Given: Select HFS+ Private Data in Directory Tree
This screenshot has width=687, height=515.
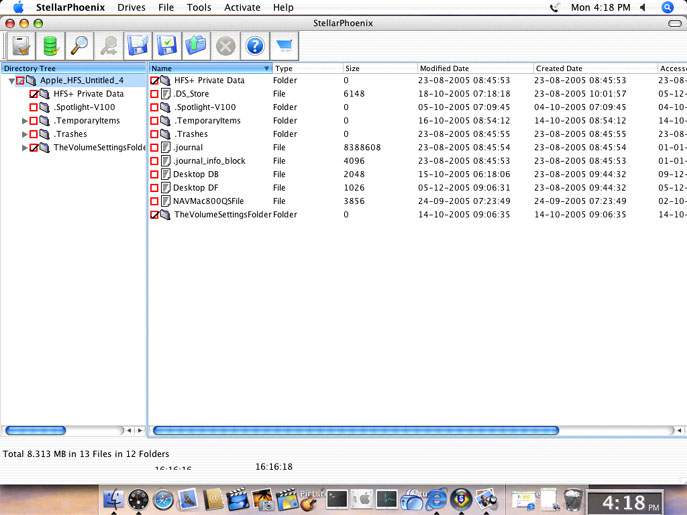Looking at the screenshot, I should (x=89, y=94).
